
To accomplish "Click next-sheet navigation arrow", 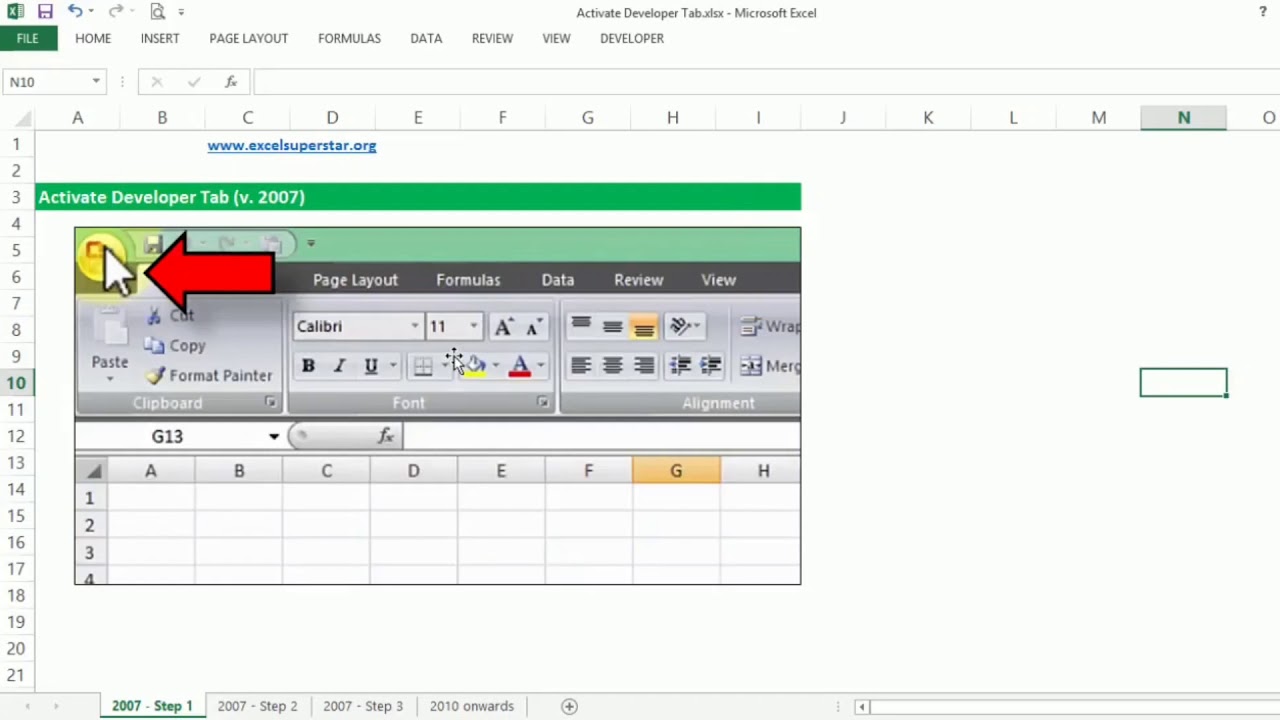I will (56, 706).
